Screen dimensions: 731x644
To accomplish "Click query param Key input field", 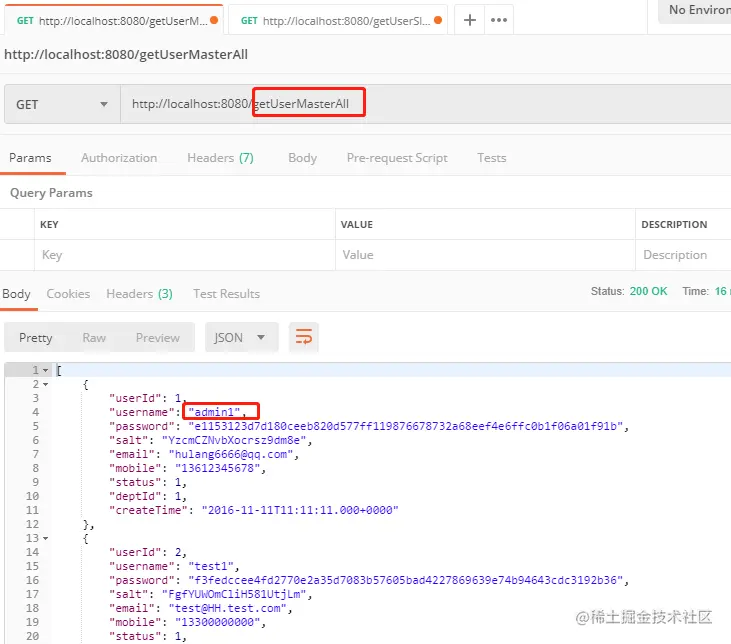I will tap(185, 255).
